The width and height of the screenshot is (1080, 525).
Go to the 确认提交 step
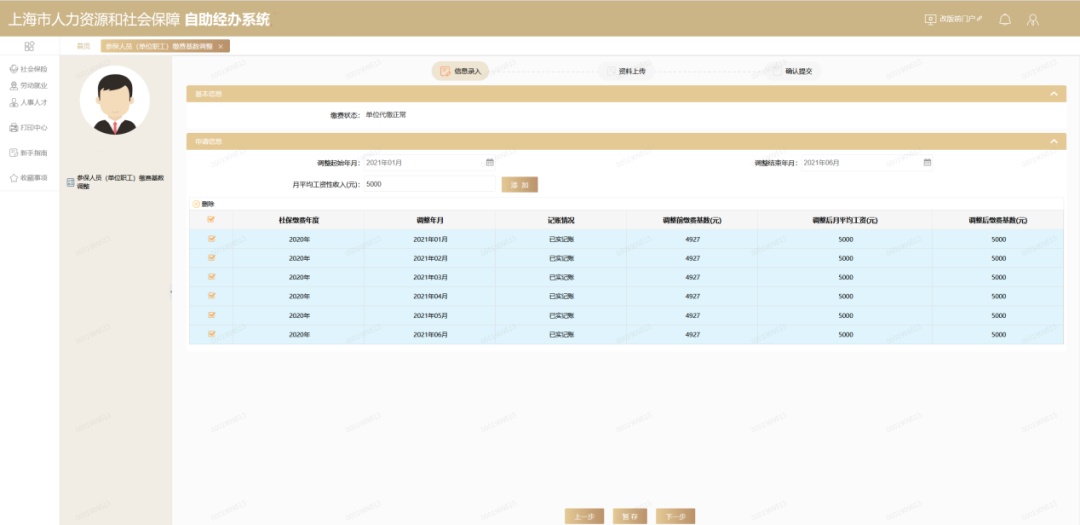click(793, 71)
